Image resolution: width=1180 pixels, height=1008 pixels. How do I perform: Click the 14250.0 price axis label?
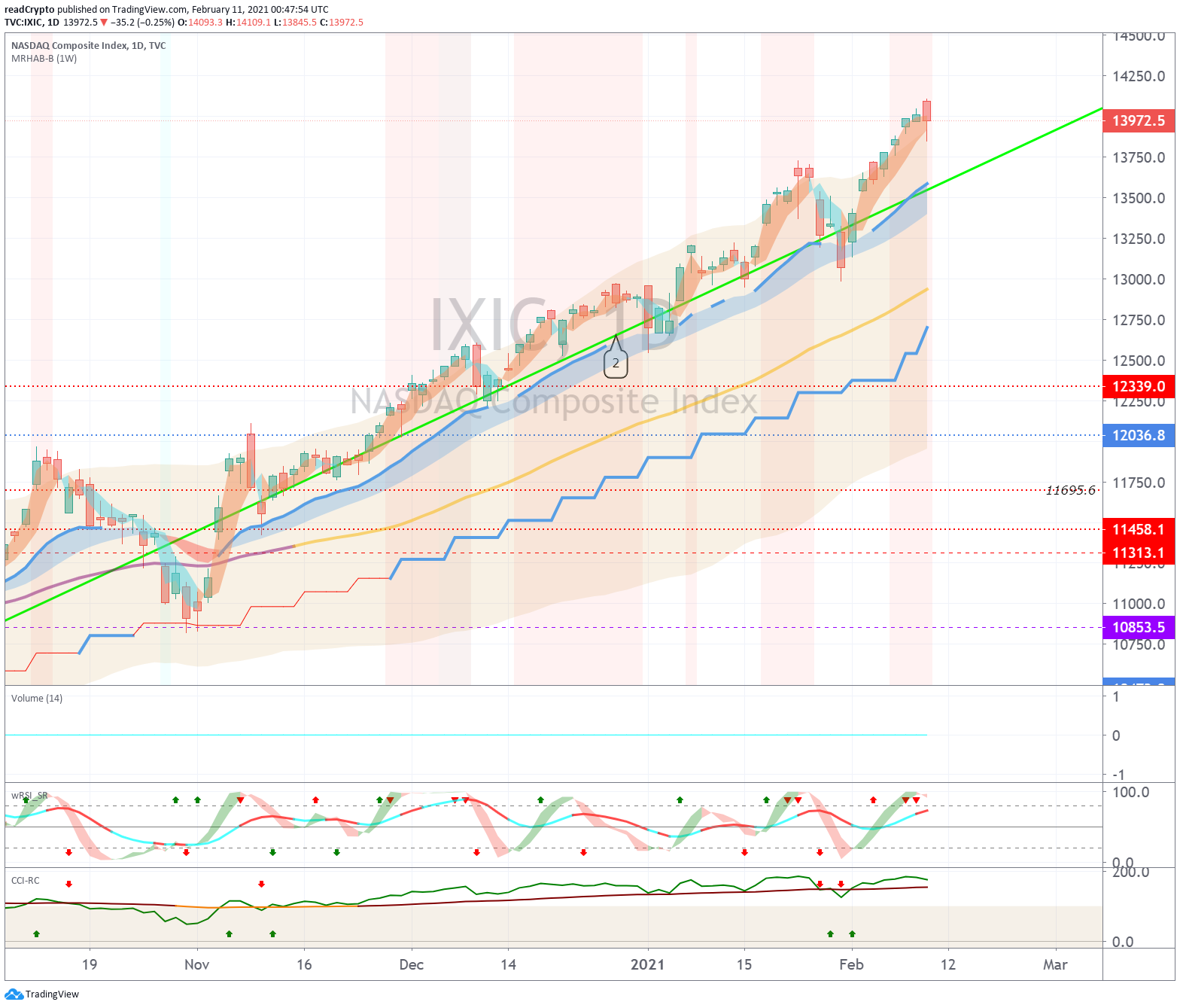(x=1139, y=76)
